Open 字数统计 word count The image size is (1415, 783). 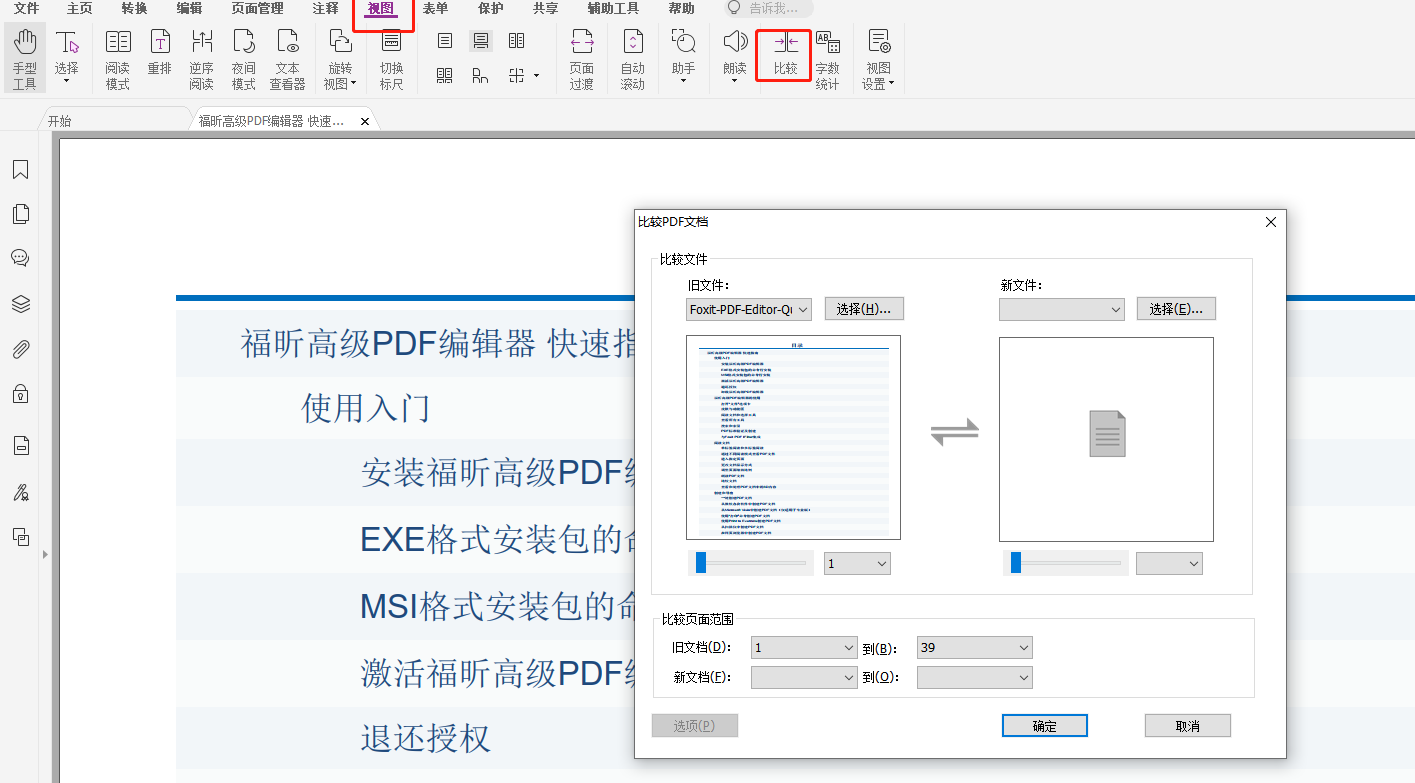click(827, 57)
